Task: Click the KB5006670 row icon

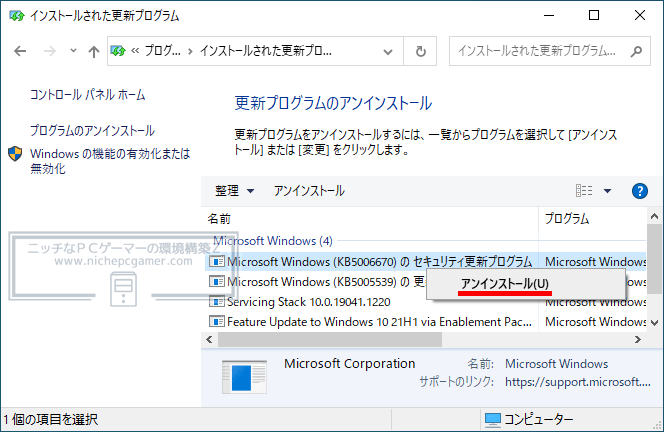Action: pos(217,262)
